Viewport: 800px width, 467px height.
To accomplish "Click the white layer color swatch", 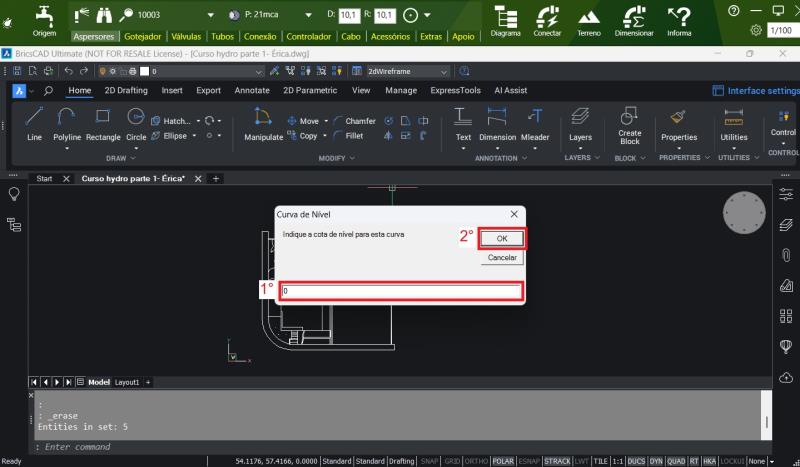I will click(x=145, y=71).
